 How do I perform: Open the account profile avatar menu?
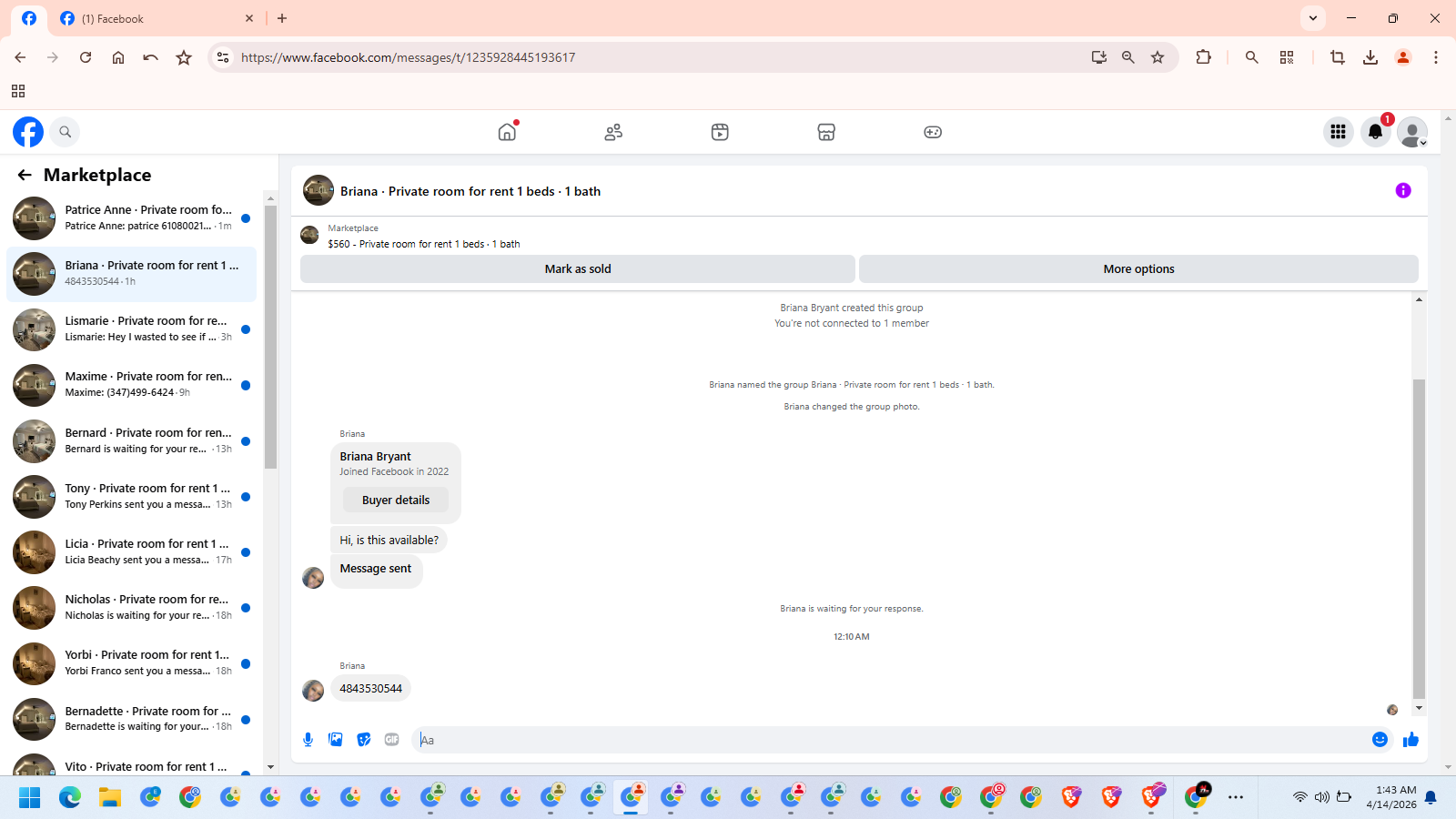[1412, 132]
